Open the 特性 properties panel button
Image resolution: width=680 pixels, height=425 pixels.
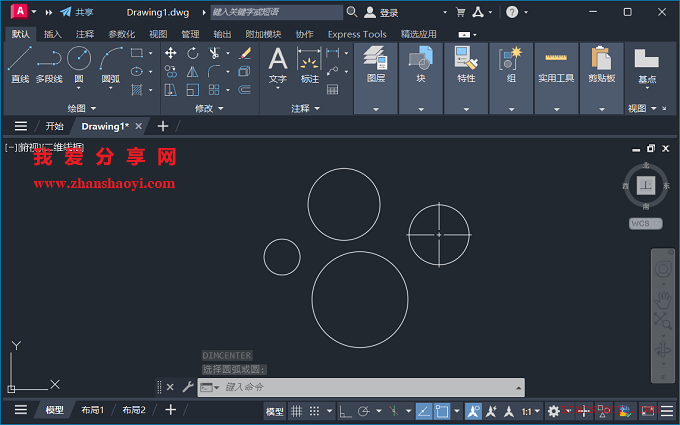[x=466, y=64]
